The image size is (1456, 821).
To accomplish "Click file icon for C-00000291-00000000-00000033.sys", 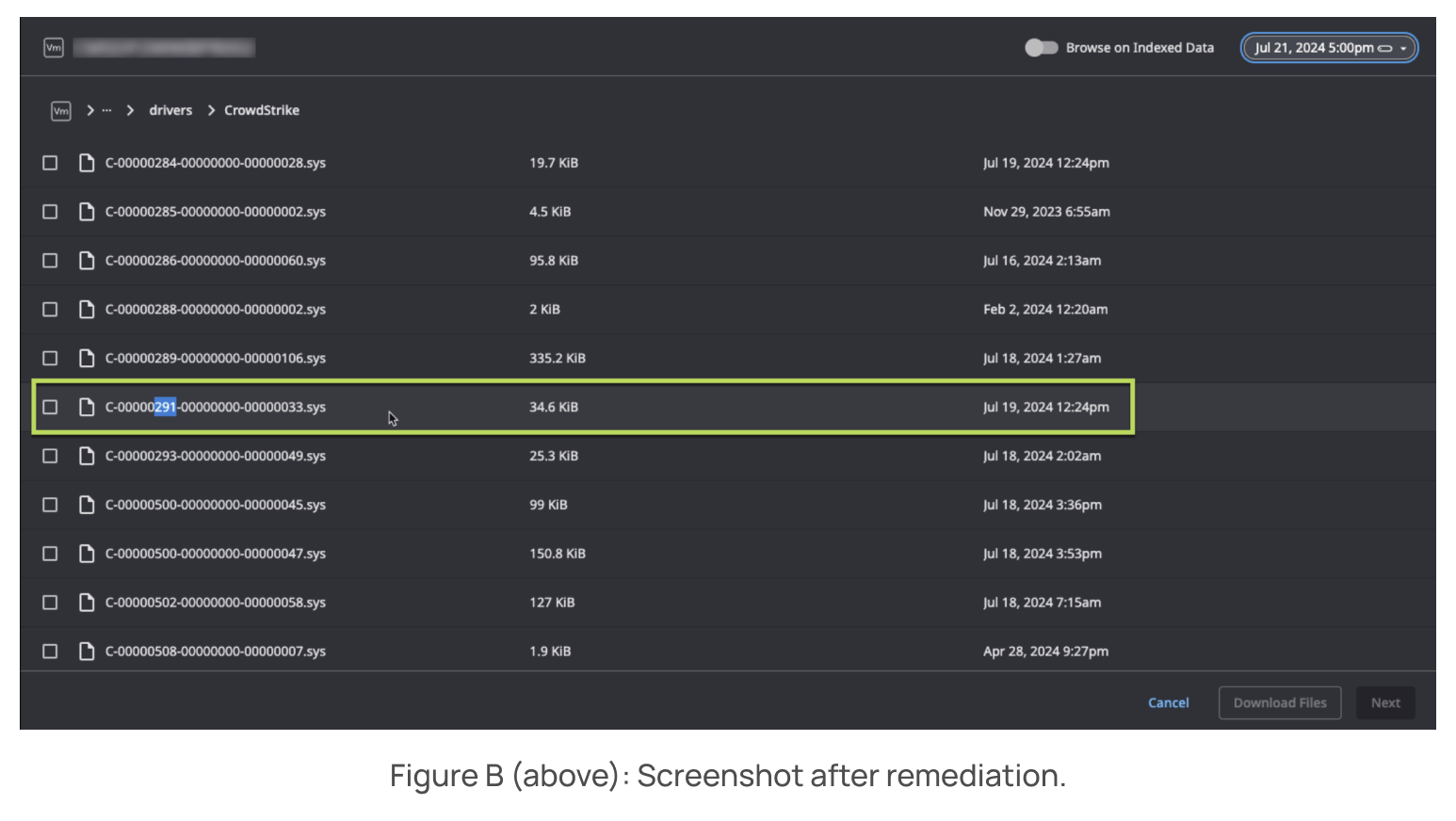I will coord(87,407).
